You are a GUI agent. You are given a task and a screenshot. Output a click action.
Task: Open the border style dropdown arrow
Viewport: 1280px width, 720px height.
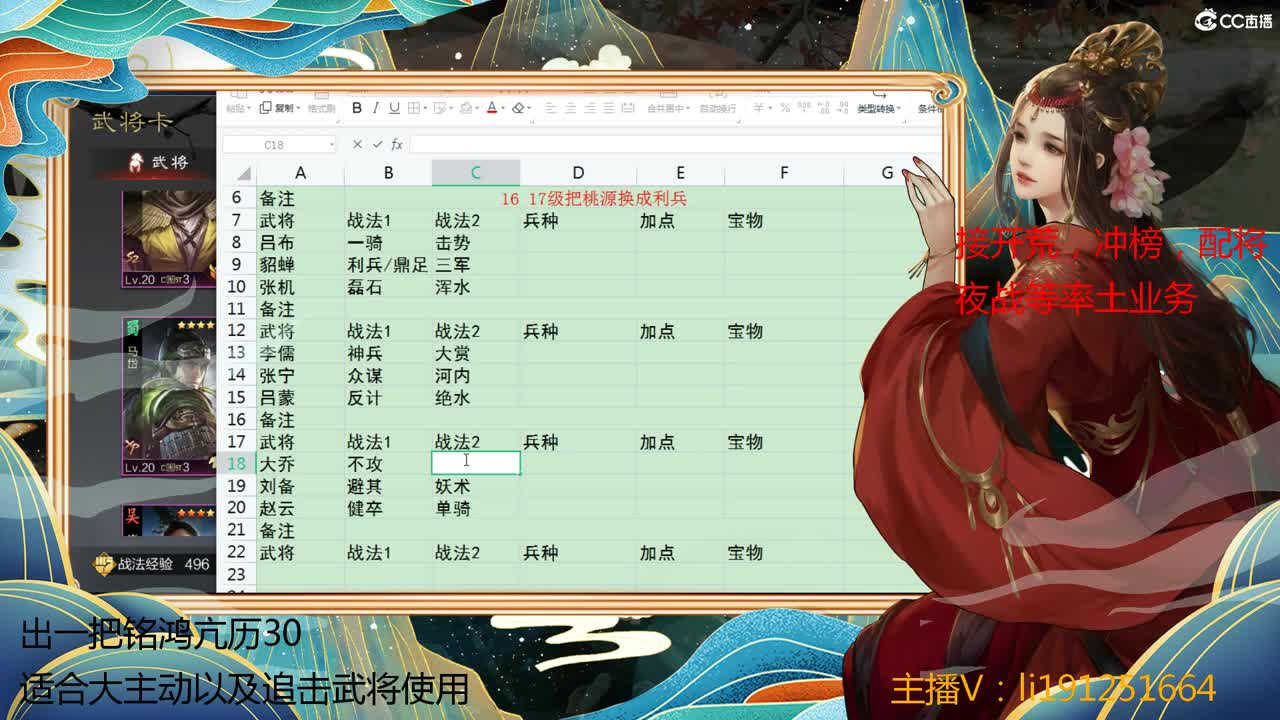[x=425, y=108]
